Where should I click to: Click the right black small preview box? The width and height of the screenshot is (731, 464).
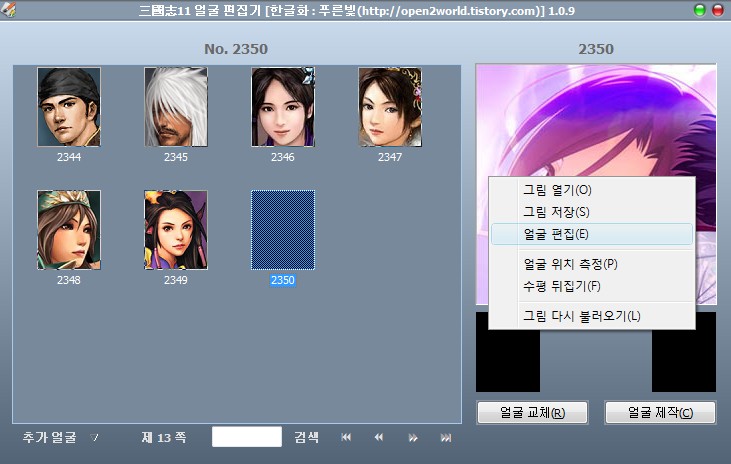(x=684, y=359)
